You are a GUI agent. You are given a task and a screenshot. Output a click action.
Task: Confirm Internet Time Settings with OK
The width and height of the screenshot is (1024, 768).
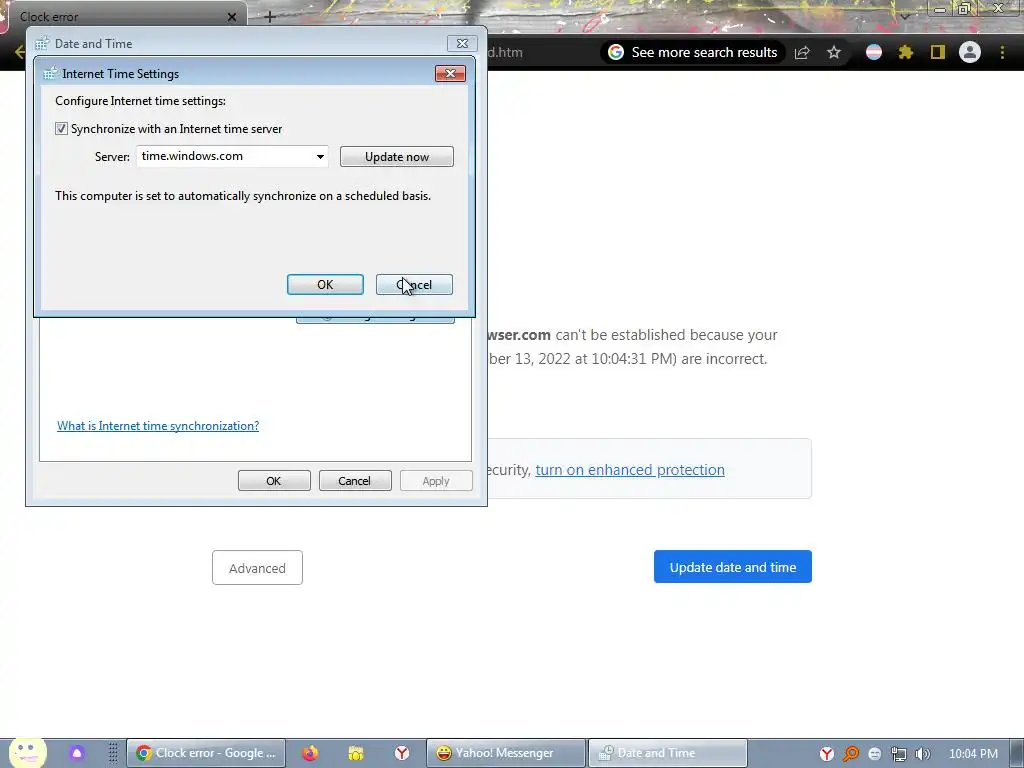(x=325, y=285)
